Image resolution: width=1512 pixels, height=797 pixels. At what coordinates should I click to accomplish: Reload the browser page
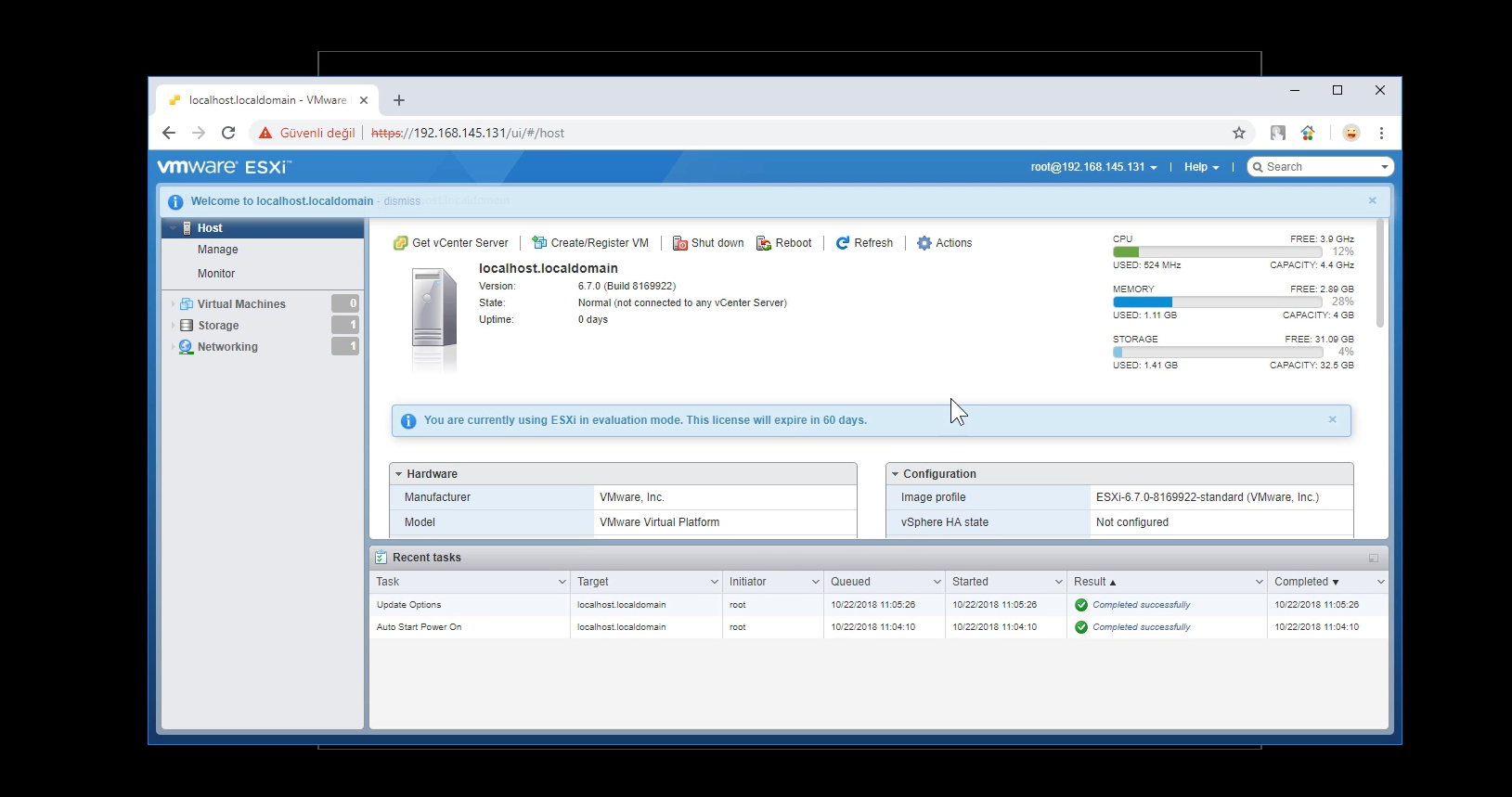(x=228, y=133)
